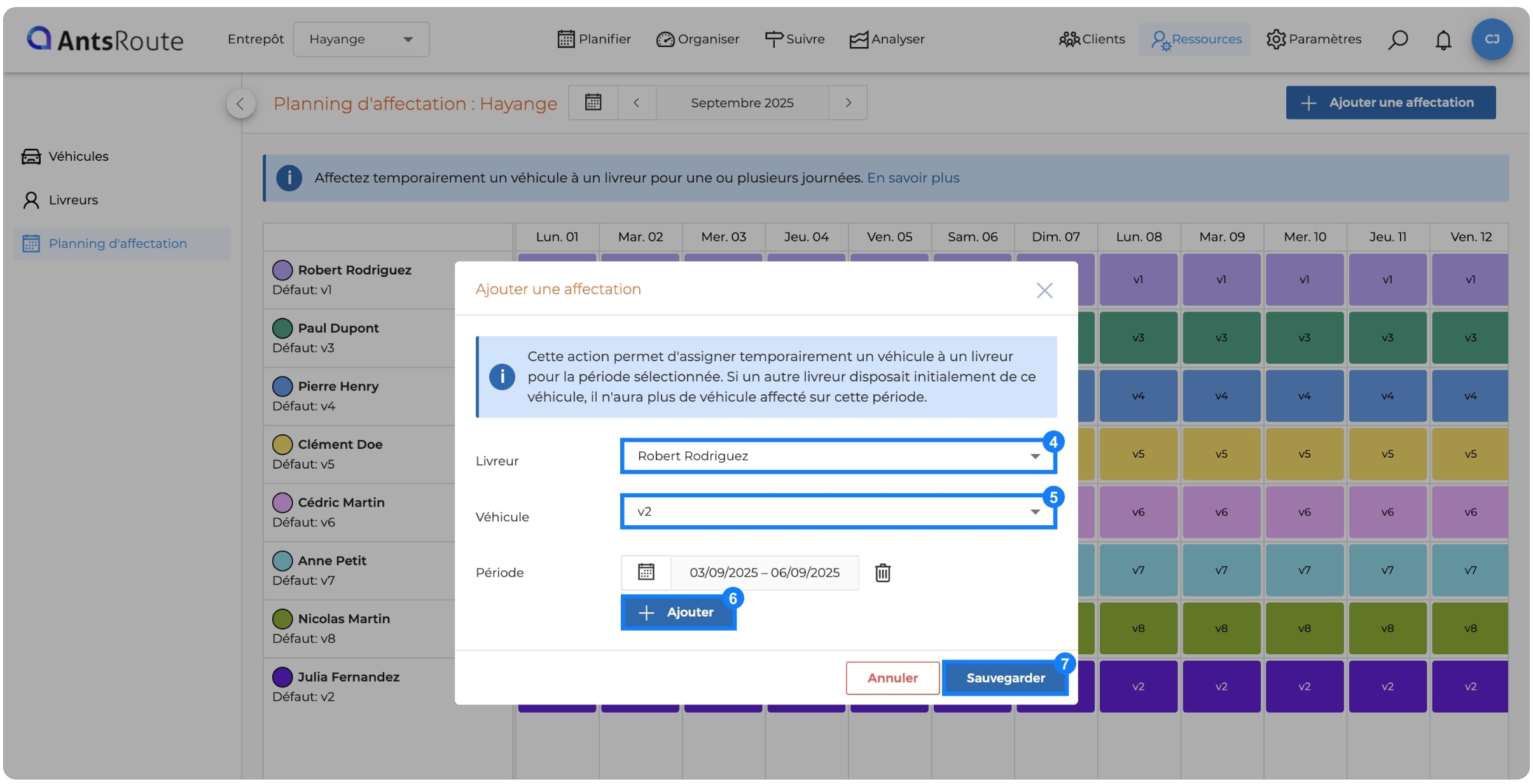
Task: Click v6 cell on Ven. 12
Action: click(x=1470, y=512)
